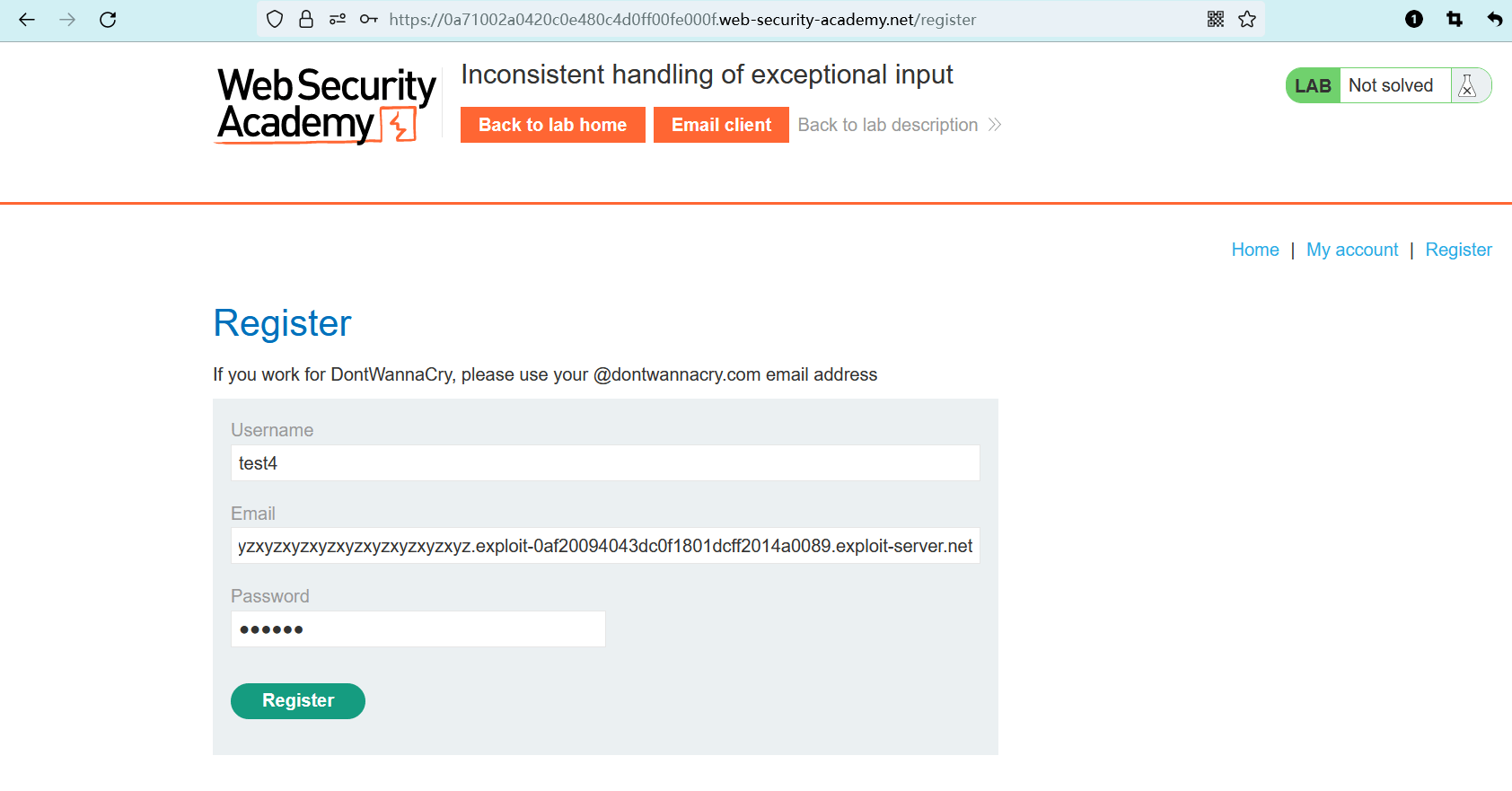Click the Username input field
1512x791 pixels.
click(x=604, y=463)
